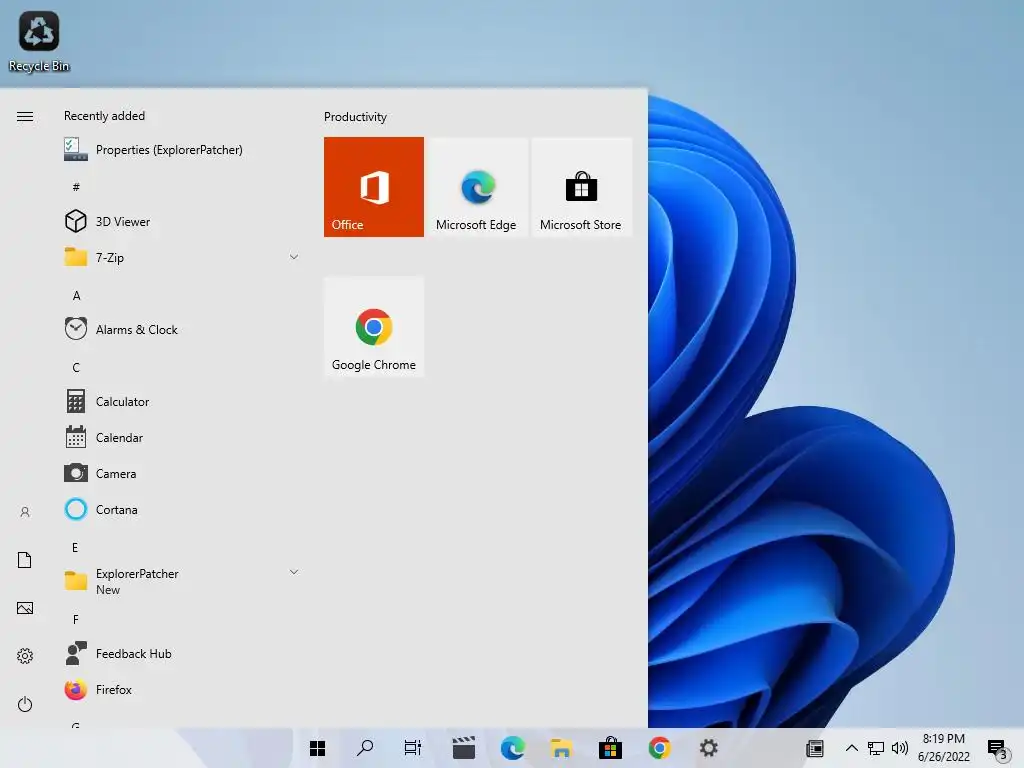Open the Calendar app

(x=183, y=437)
